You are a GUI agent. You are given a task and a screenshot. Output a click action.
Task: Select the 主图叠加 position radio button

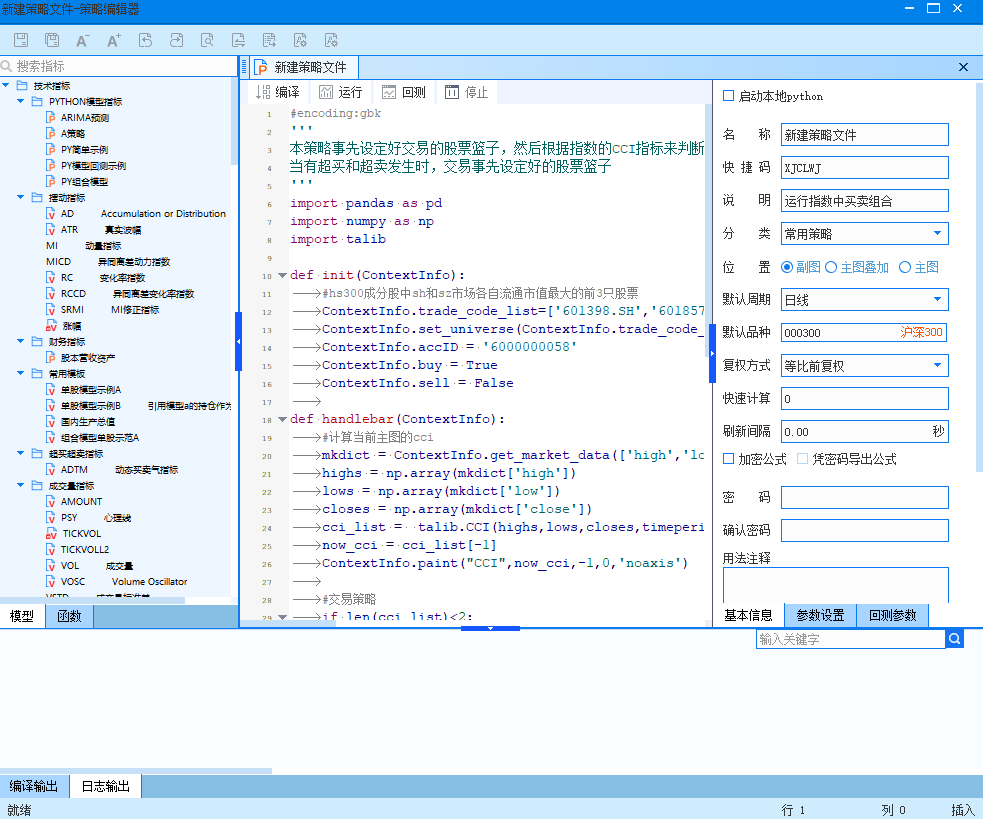click(831, 267)
